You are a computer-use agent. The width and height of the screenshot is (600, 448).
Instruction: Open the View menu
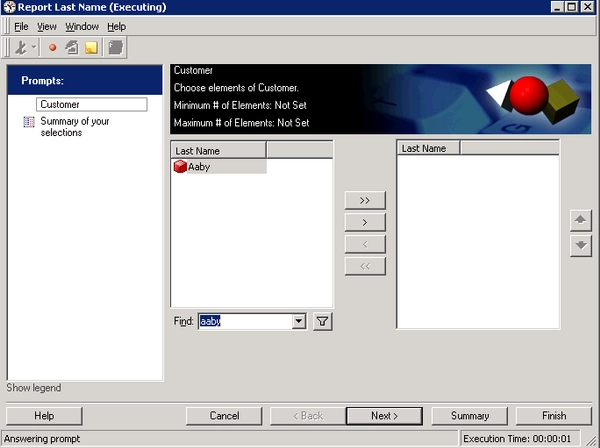[x=47, y=27]
